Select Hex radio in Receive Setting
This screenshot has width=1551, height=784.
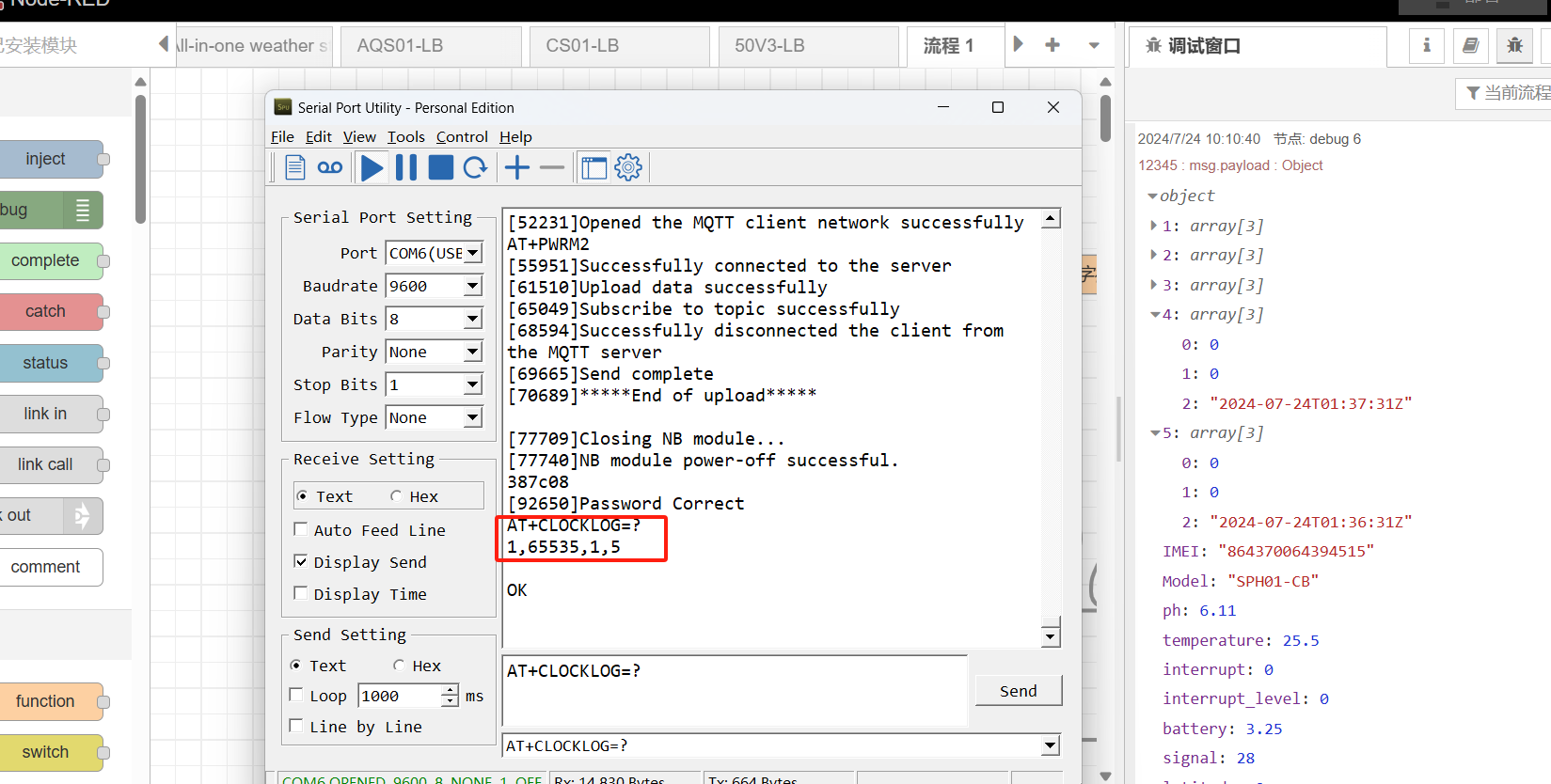(x=396, y=495)
